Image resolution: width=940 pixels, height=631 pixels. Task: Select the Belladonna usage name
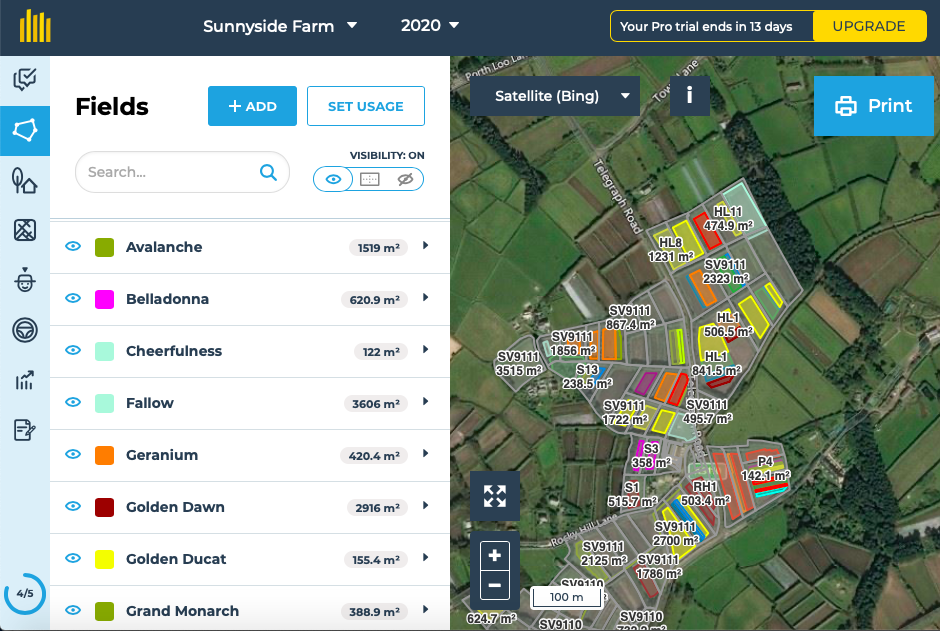(167, 299)
